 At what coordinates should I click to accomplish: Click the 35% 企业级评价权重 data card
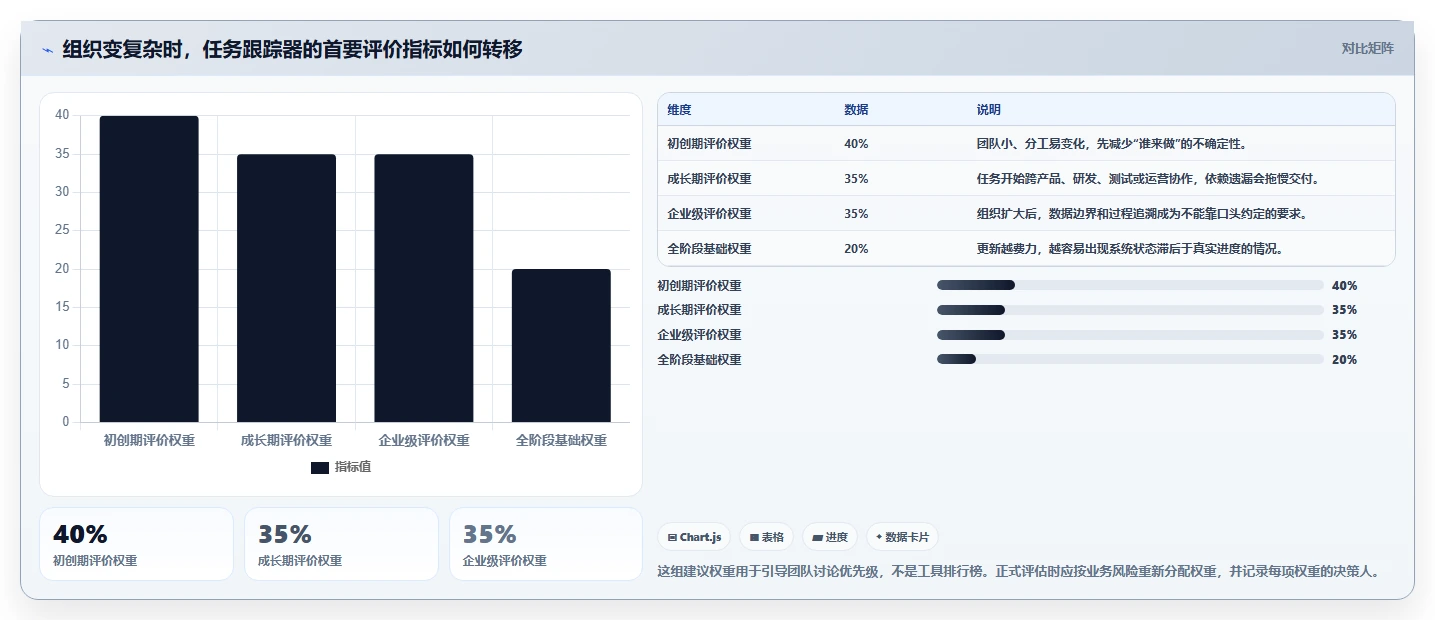546,544
